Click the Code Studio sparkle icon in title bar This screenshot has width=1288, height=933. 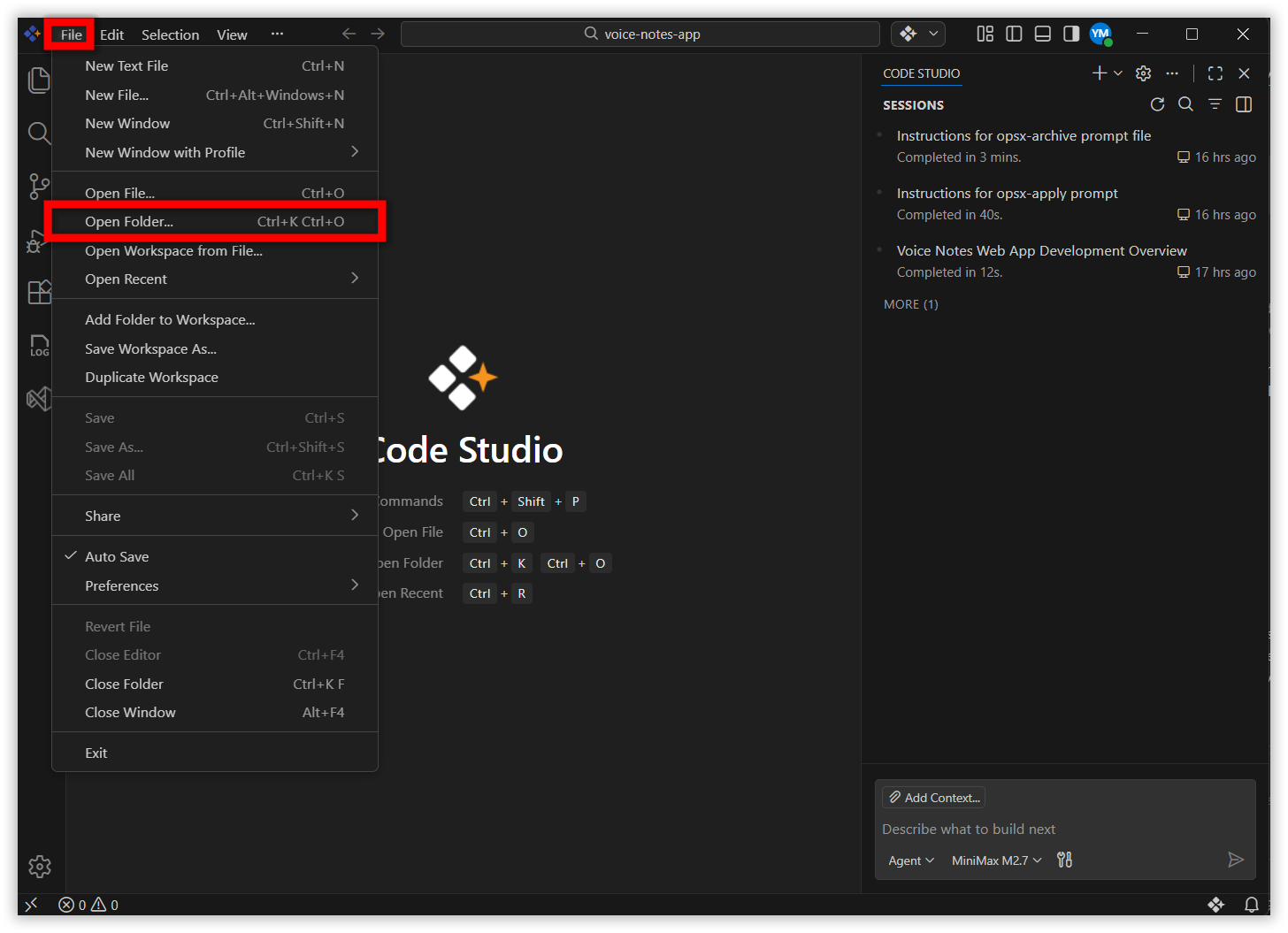pyautogui.click(x=908, y=34)
